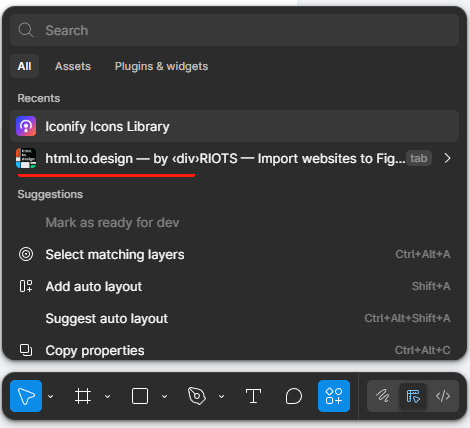
Task: Open the Plugins & widgets tab
Action: click(161, 66)
